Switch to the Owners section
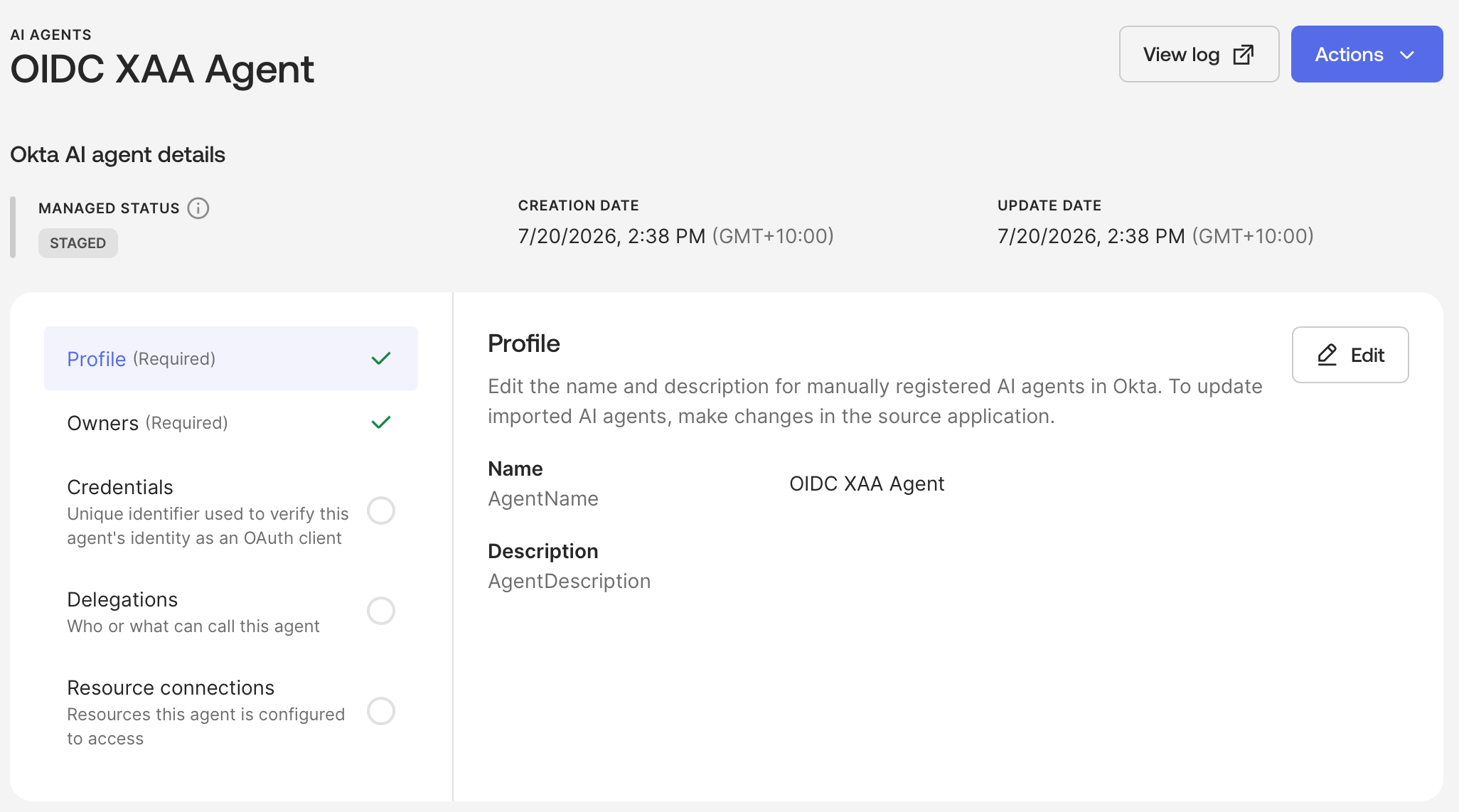Screen dimensions: 1459x812 pyautogui.click(x=231, y=422)
